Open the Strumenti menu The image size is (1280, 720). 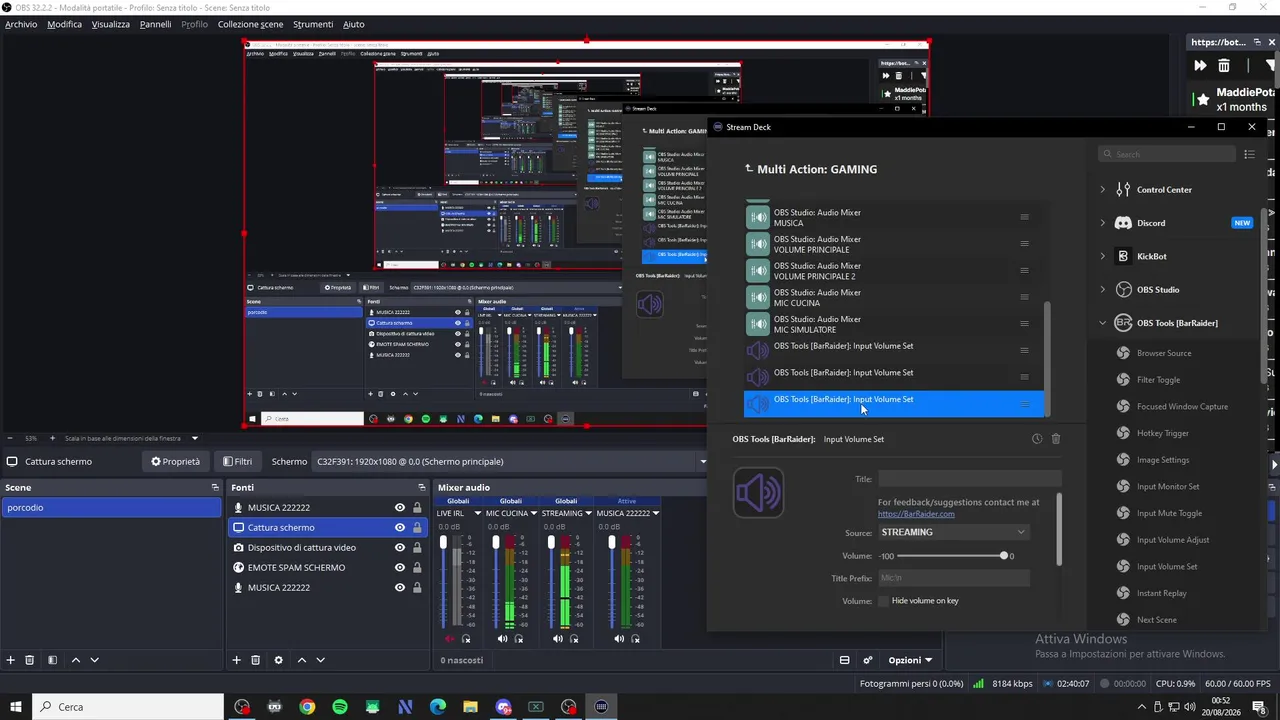pos(313,24)
